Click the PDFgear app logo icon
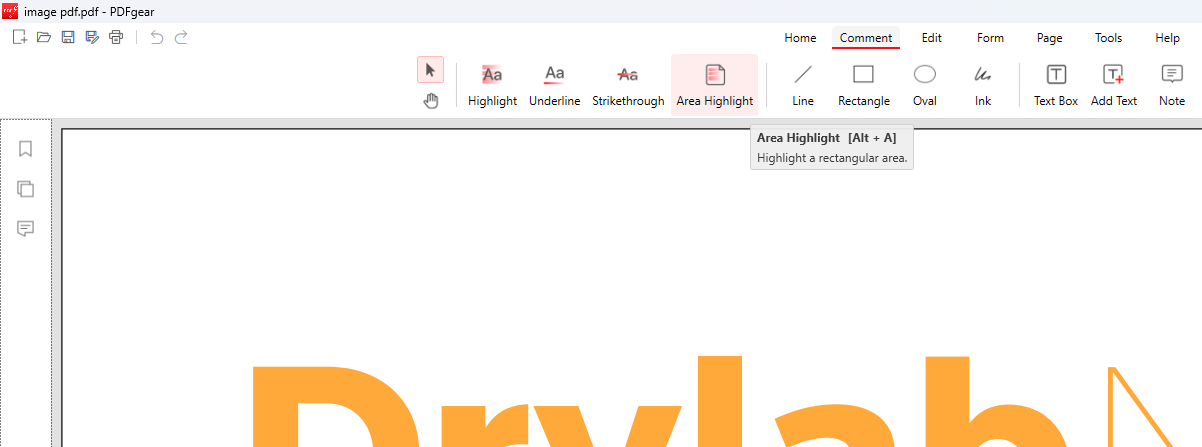The height and width of the screenshot is (447, 1202). [x=11, y=10]
